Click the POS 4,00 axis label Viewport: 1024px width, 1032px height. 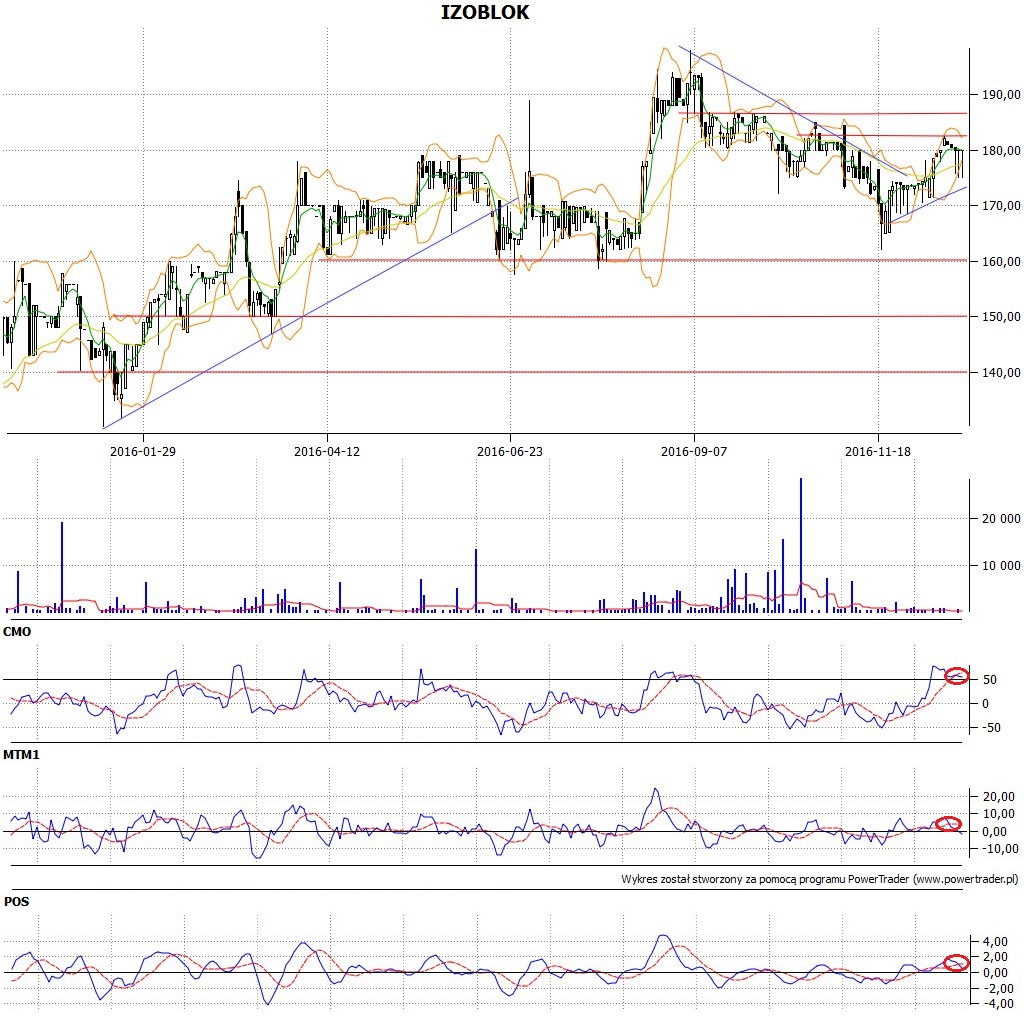[x=995, y=942]
